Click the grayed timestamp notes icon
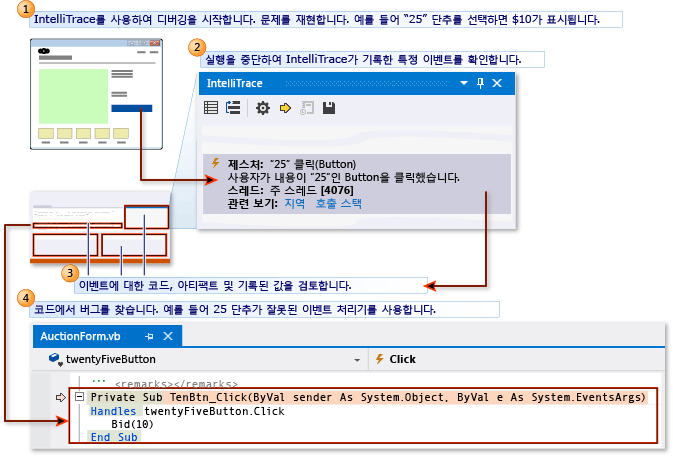 click(307, 108)
